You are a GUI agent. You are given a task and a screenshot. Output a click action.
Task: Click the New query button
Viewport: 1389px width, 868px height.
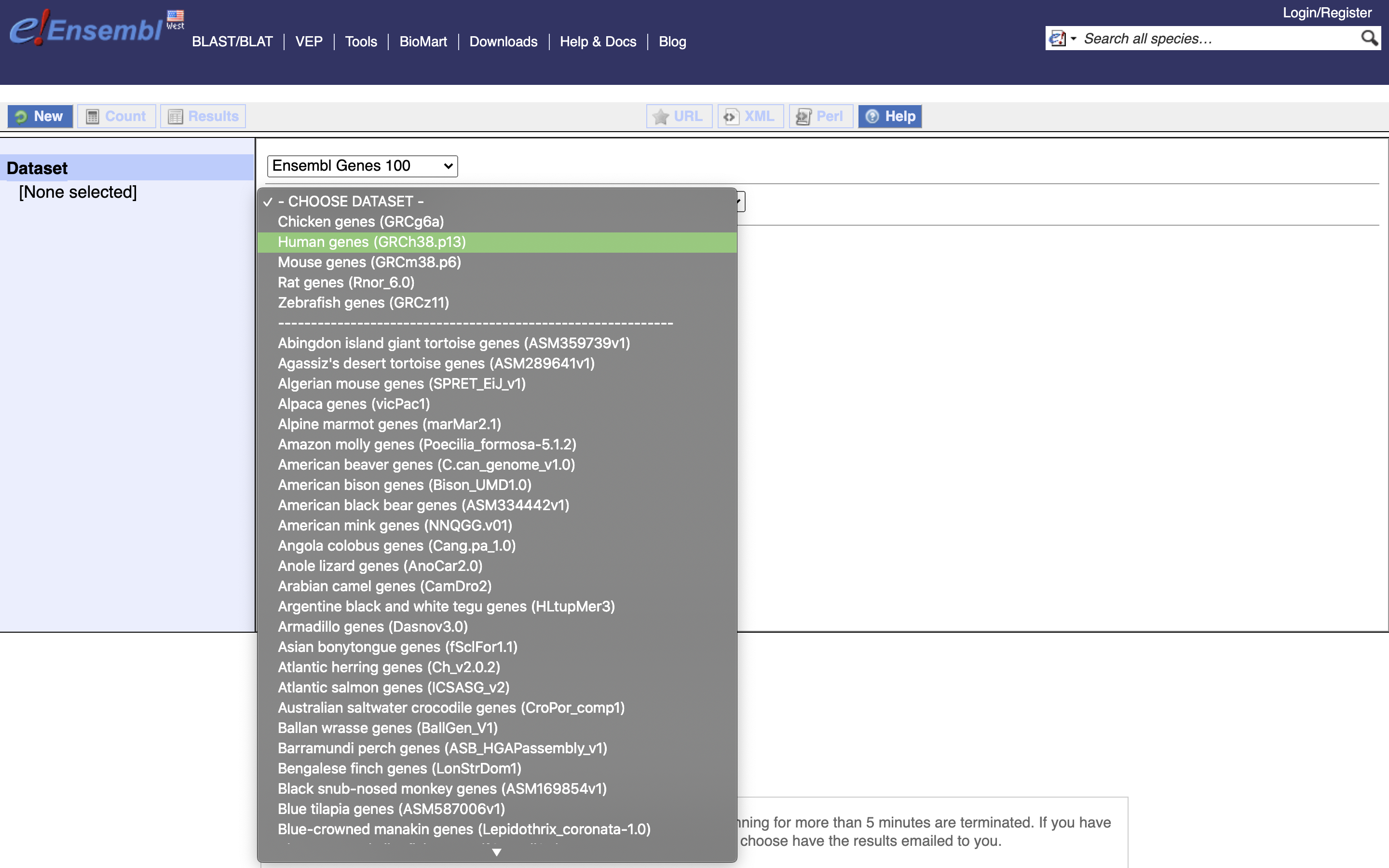(x=40, y=117)
